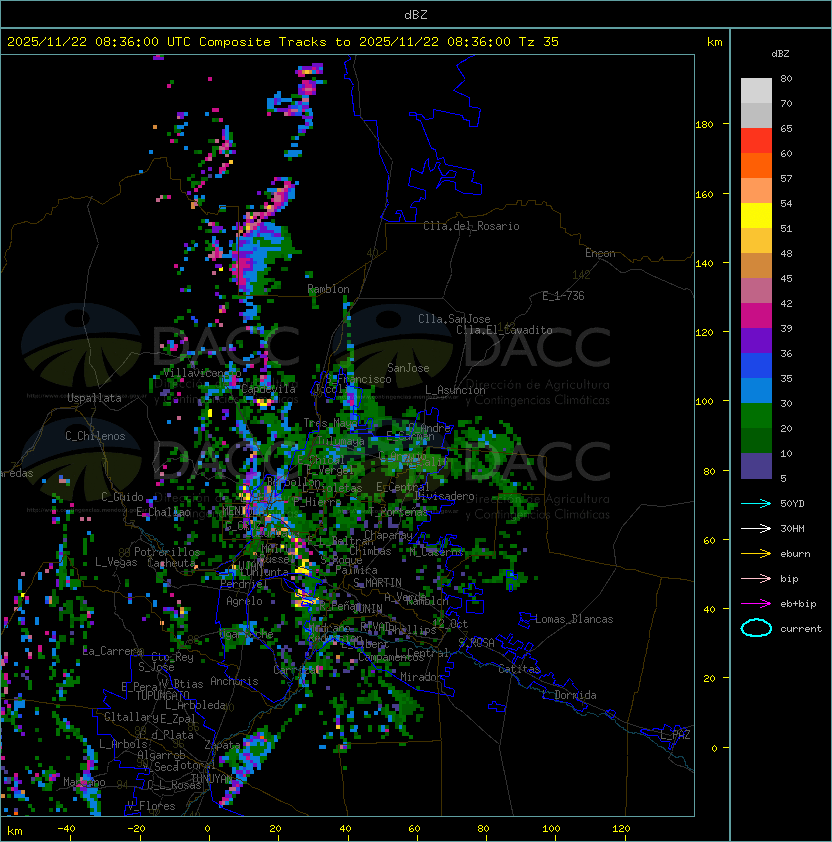This screenshot has width=832, height=842.
Task: Click the '120' tick on the horizontal axis
Action: tap(621, 829)
